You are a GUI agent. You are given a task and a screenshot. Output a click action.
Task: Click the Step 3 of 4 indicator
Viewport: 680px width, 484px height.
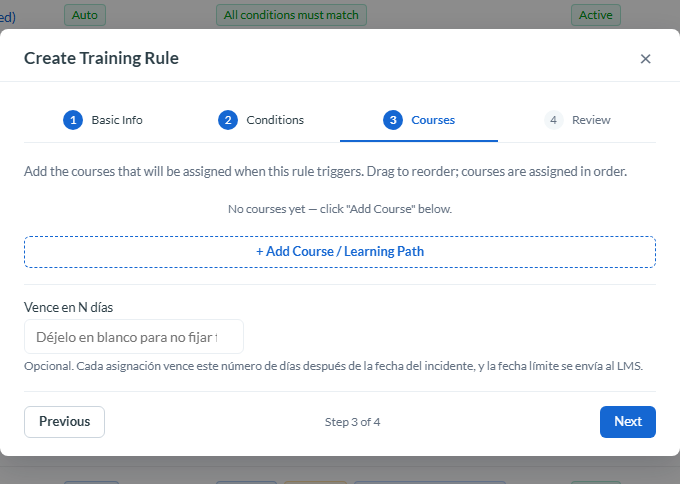[352, 422]
